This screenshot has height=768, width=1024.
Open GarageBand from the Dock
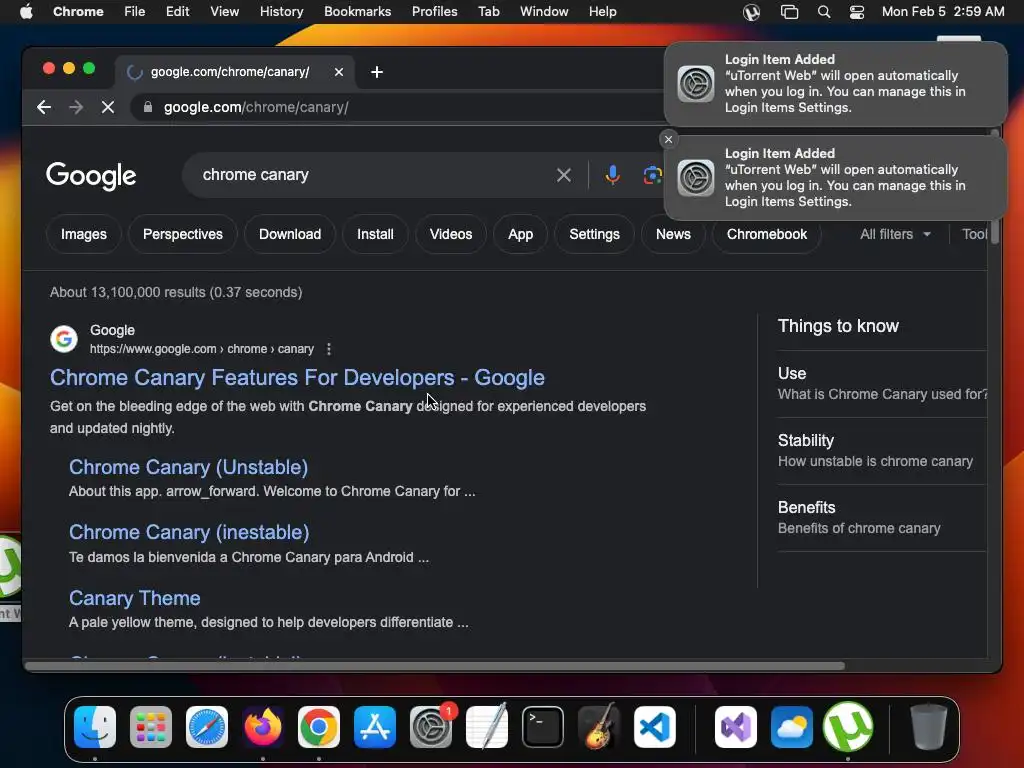point(599,726)
